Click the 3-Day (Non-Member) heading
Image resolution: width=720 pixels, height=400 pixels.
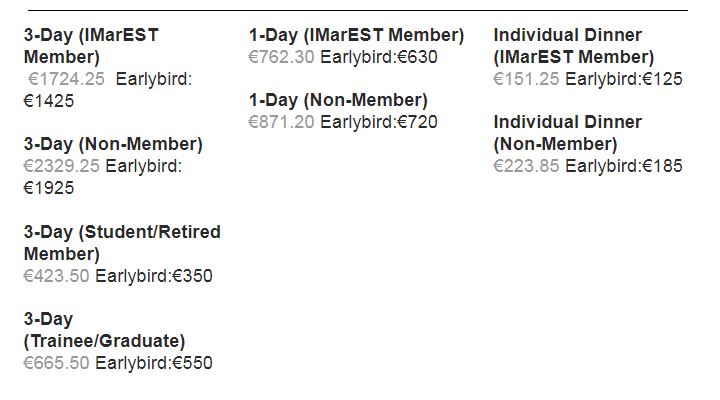click(x=113, y=144)
